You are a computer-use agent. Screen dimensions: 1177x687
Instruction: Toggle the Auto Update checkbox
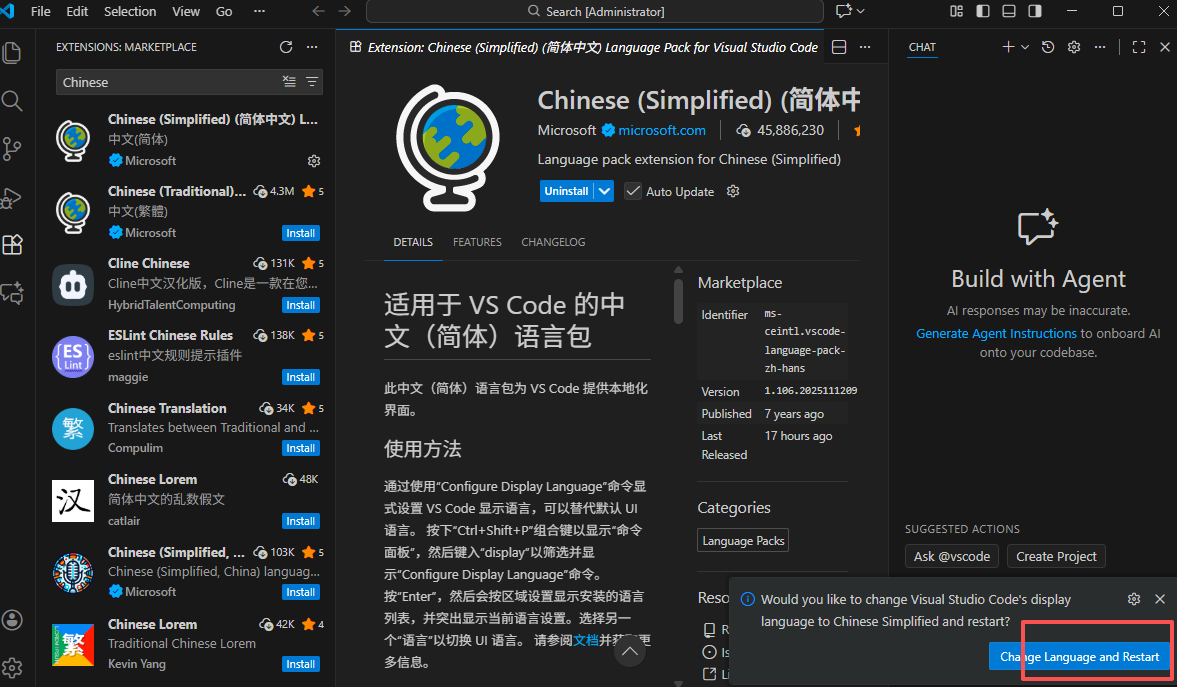[633, 191]
